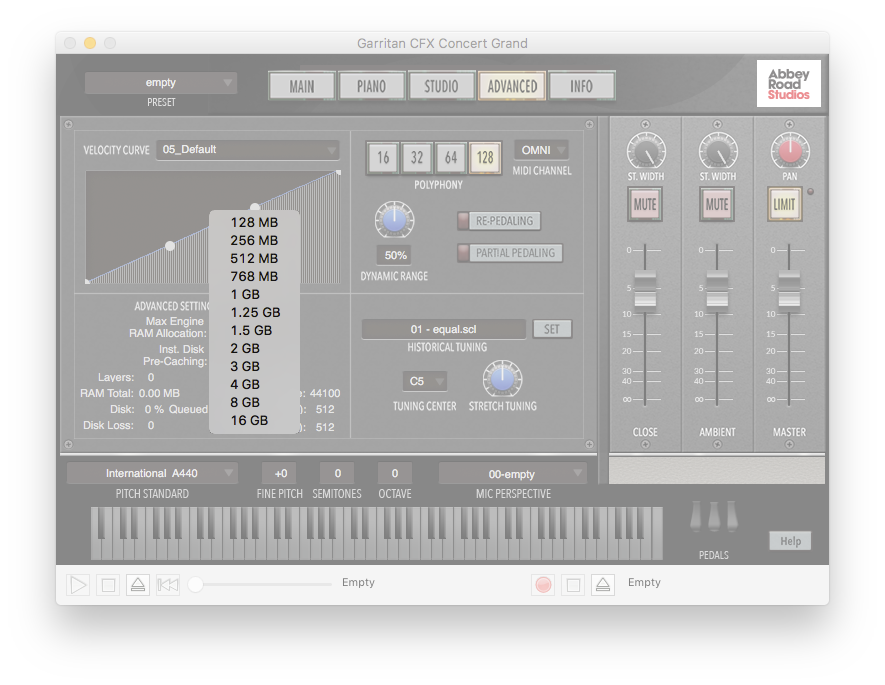Click the Master volume fader
The height and width of the screenshot is (685, 885).
789,289
